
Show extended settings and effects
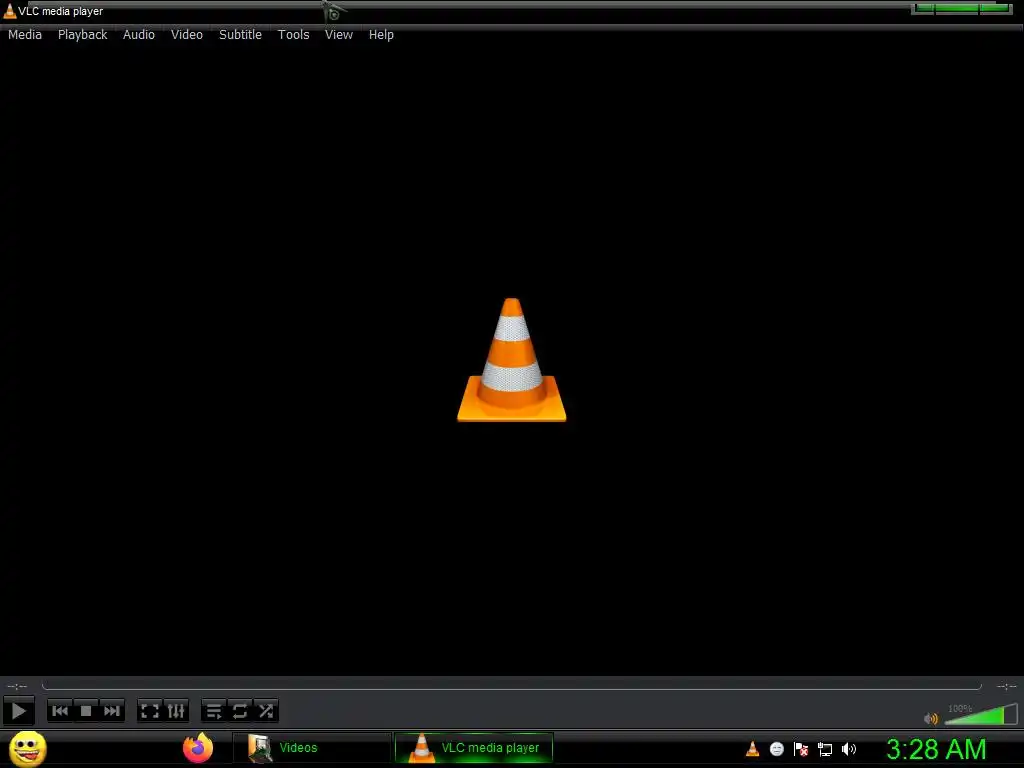pyautogui.click(x=176, y=711)
